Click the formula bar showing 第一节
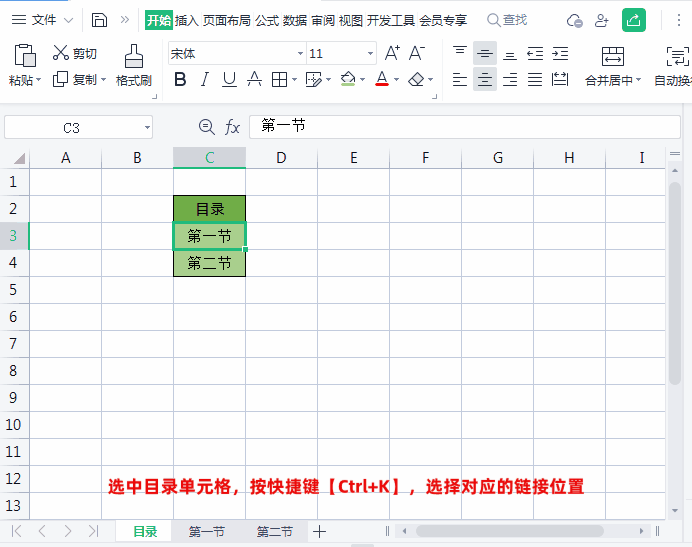 tap(465, 127)
